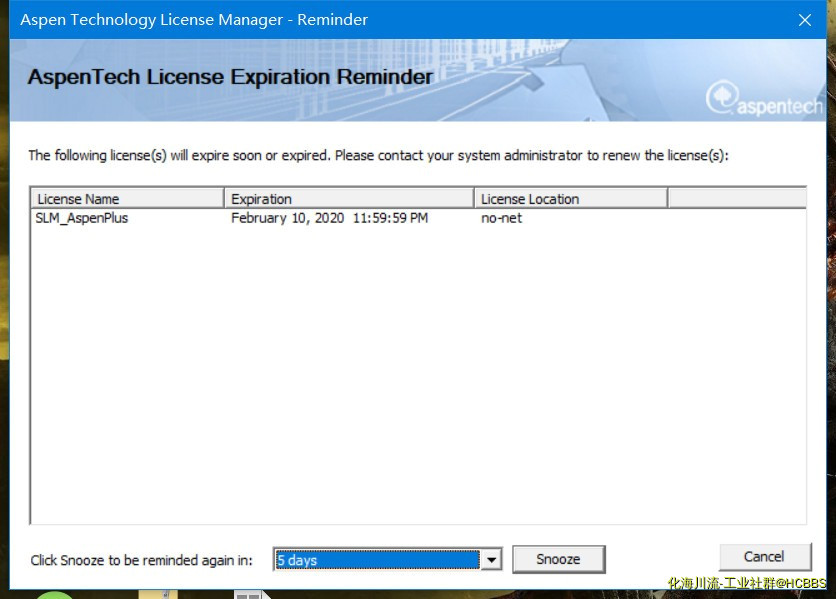Select the SLM_AspenPlus license row

tap(419, 218)
